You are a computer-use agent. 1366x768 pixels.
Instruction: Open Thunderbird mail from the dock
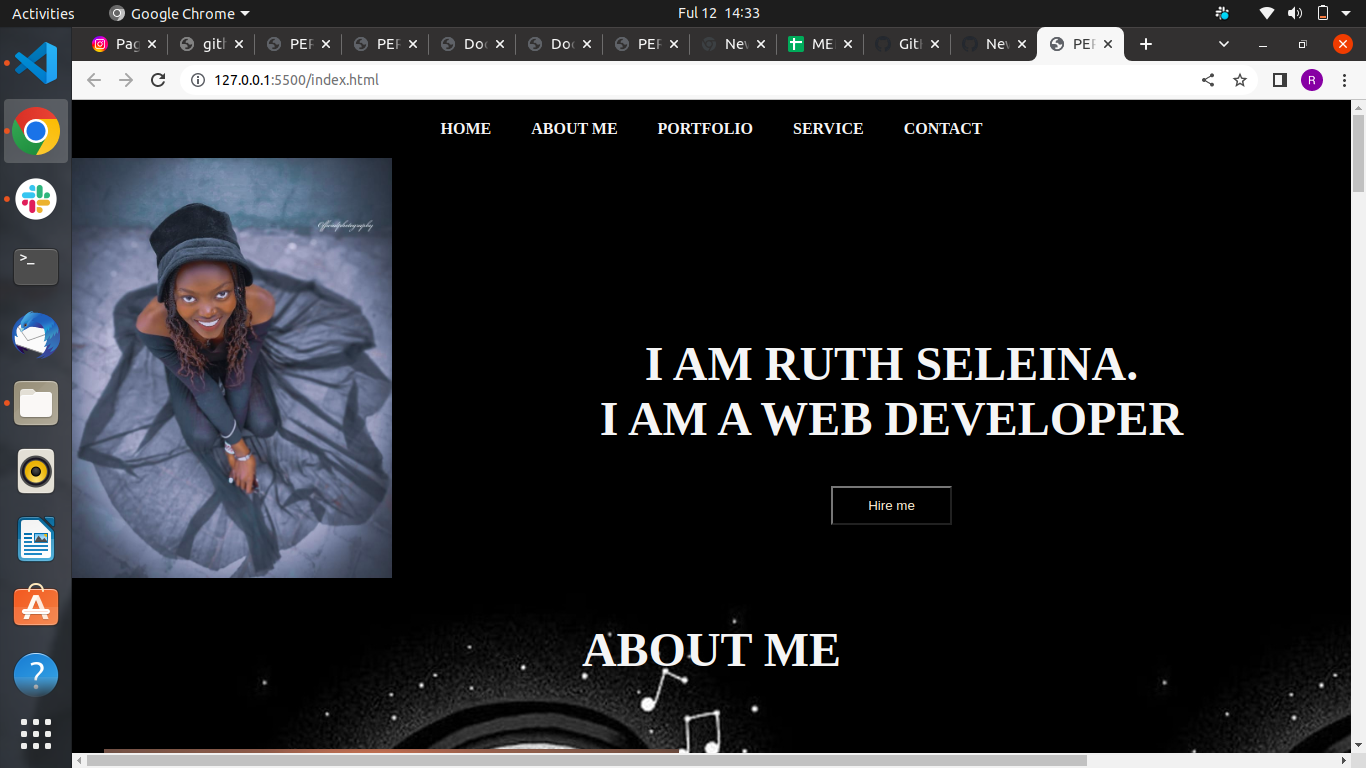tap(36, 335)
